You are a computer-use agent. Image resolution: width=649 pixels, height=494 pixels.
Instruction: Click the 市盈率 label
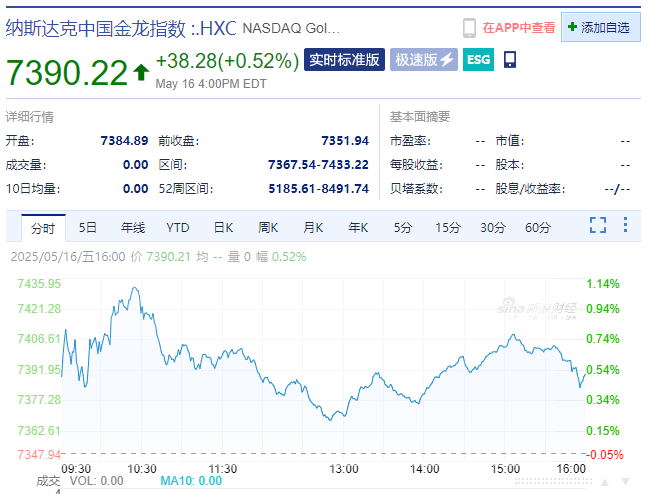point(411,141)
